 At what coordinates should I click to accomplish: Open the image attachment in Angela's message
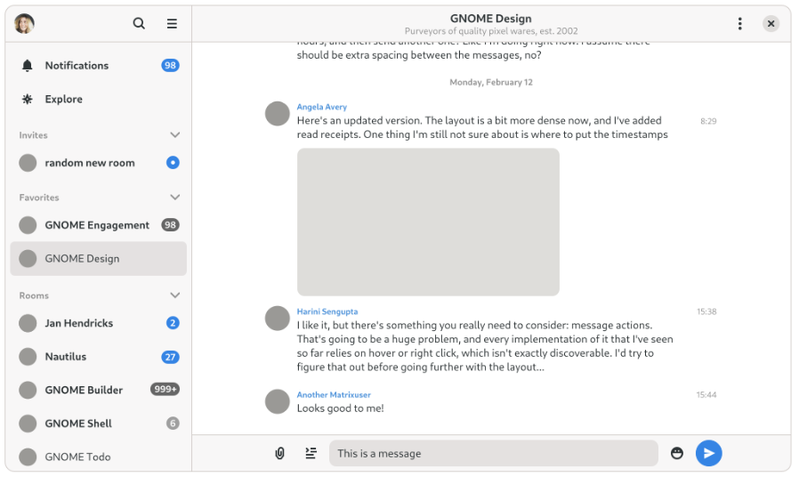click(x=428, y=222)
